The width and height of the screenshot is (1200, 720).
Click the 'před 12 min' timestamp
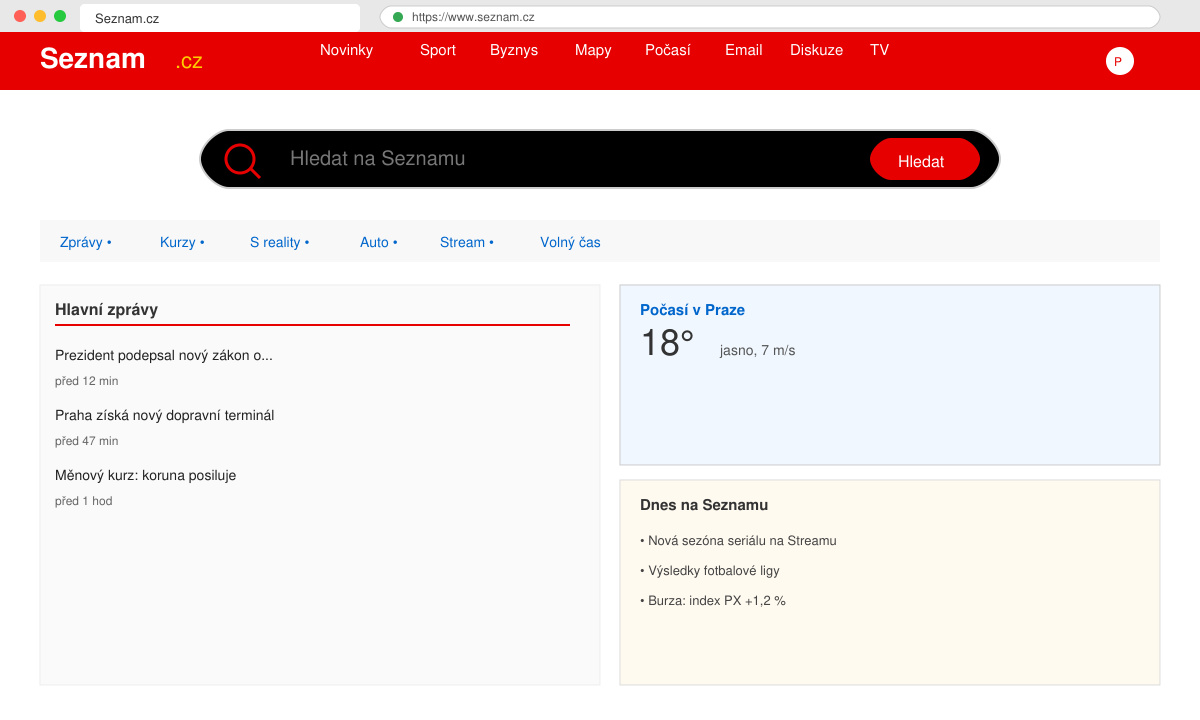[87, 381]
